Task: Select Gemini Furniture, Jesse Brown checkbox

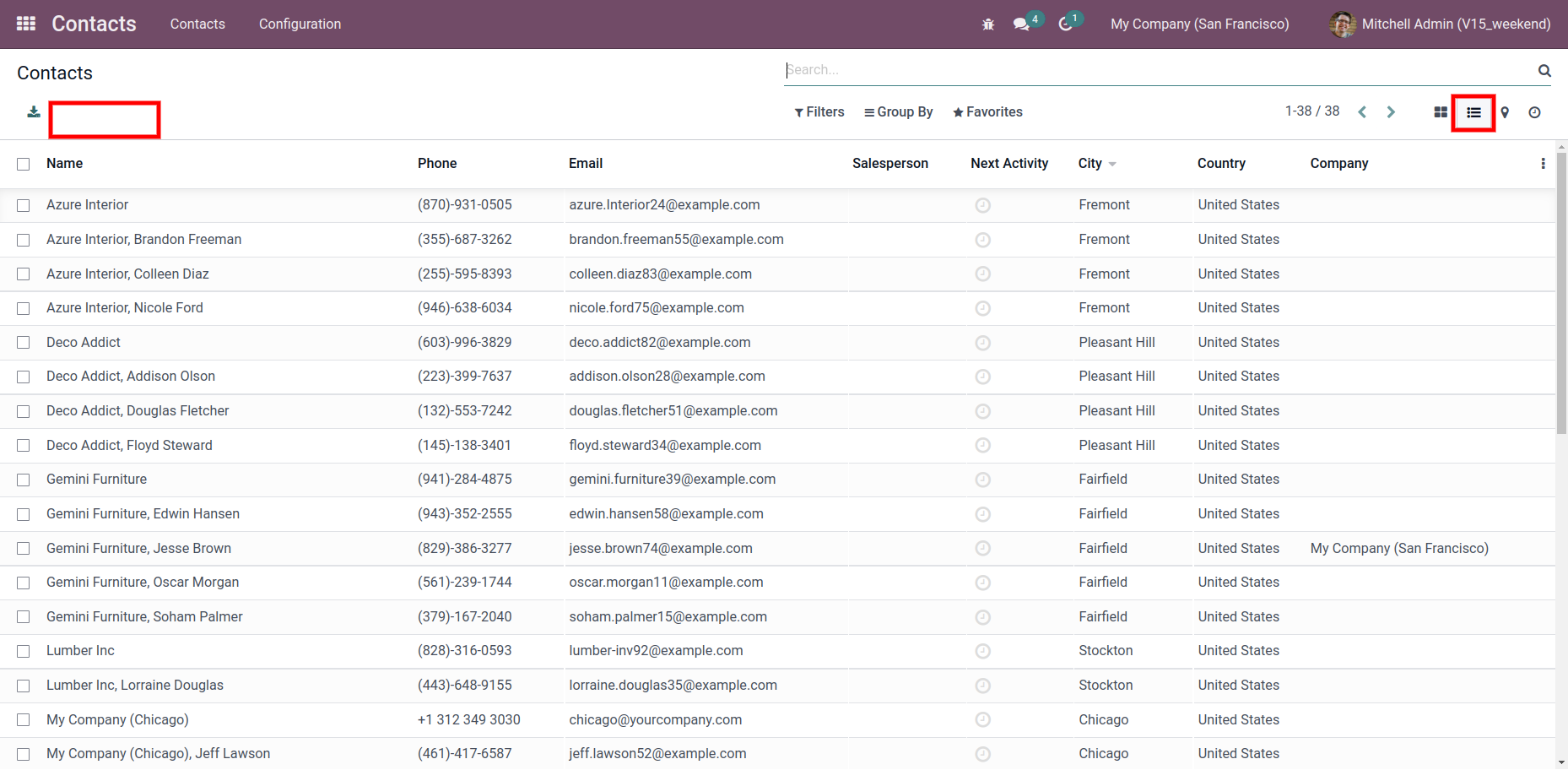Action: tap(23, 549)
